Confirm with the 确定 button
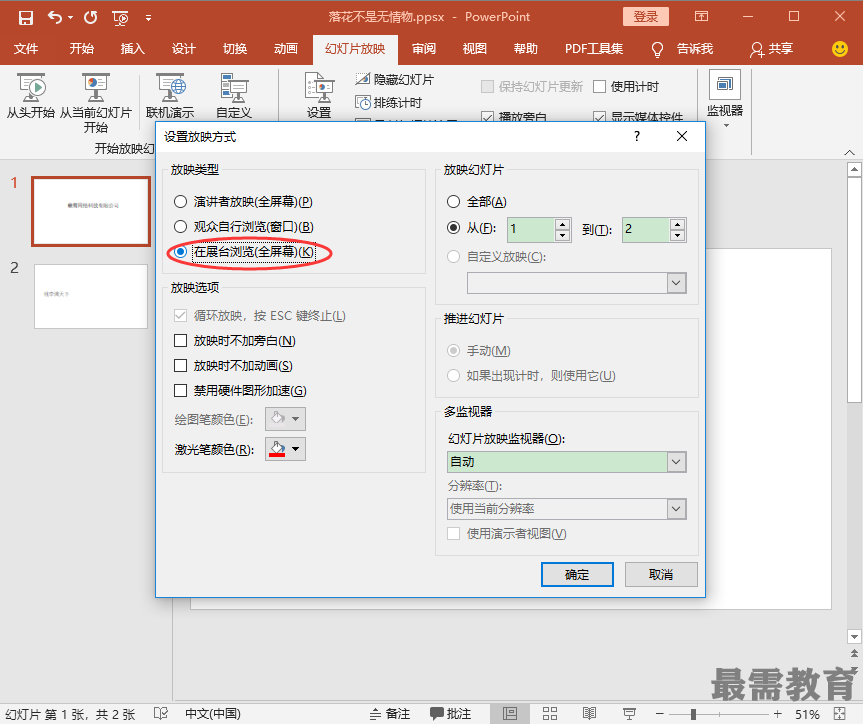The width and height of the screenshot is (863, 724). pos(577,574)
